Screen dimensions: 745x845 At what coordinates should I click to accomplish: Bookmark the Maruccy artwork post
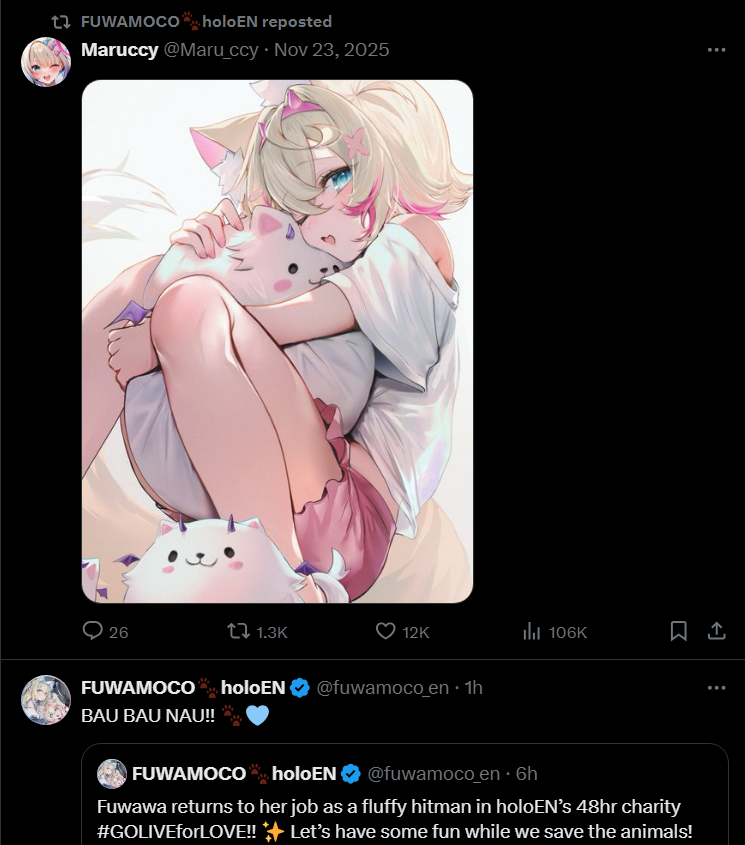[x=678, y=631]
